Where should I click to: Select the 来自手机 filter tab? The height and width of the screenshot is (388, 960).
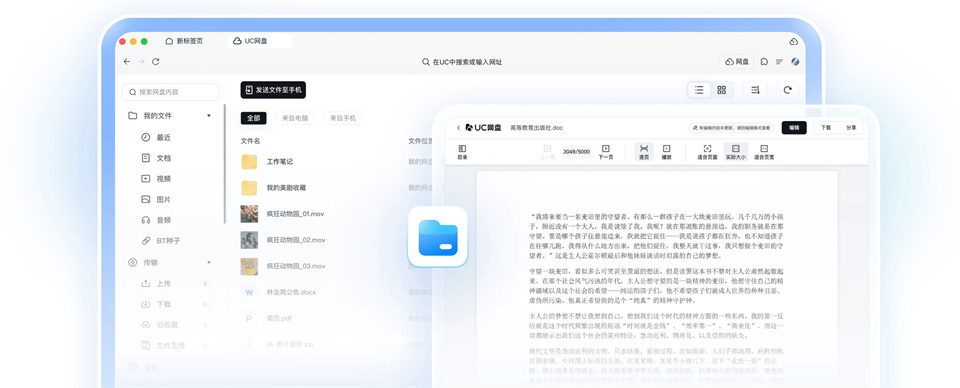[x=343, y=118]
